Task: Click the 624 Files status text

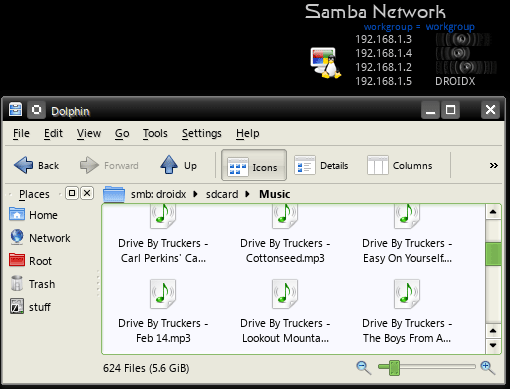Action: click(146, 368)
